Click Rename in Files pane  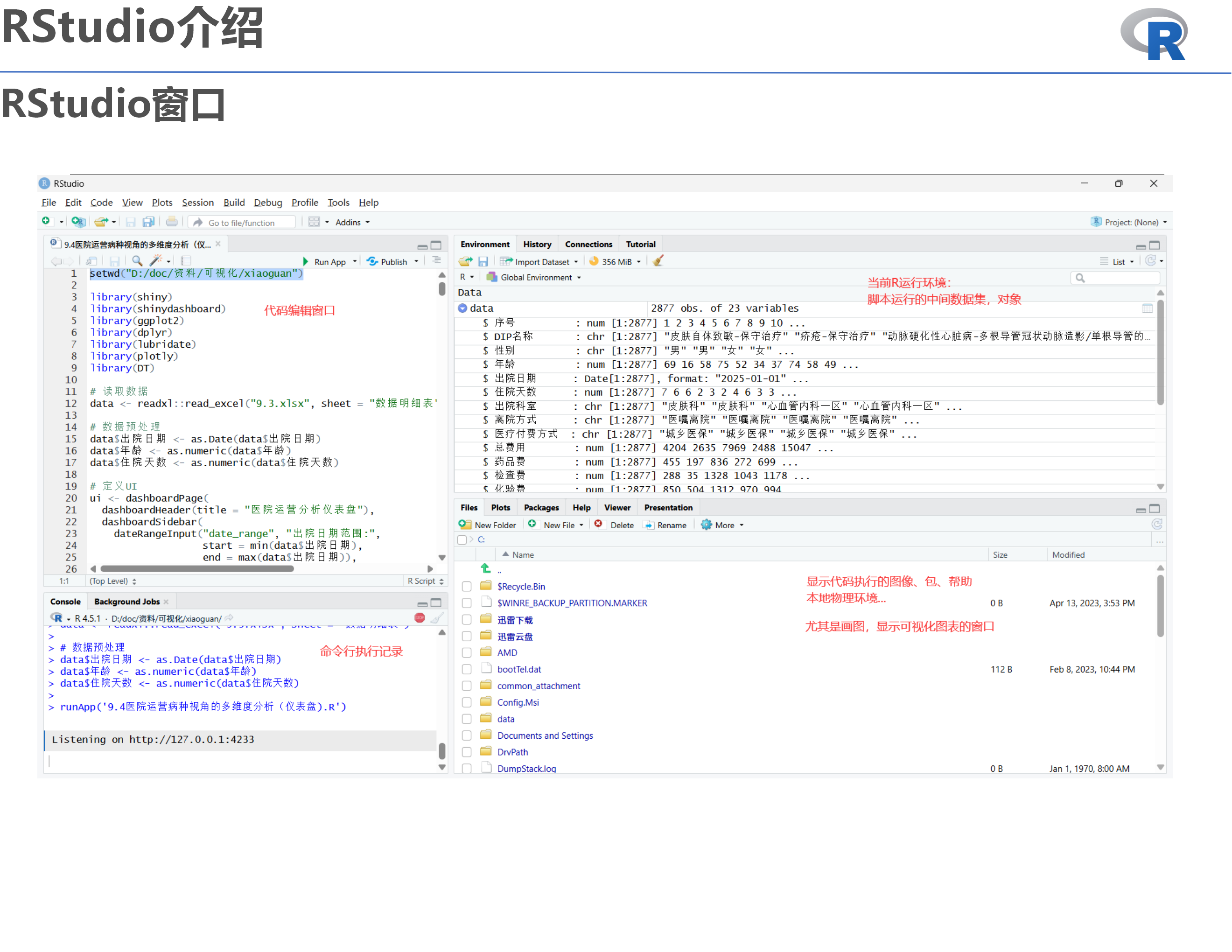coord(665,525)
